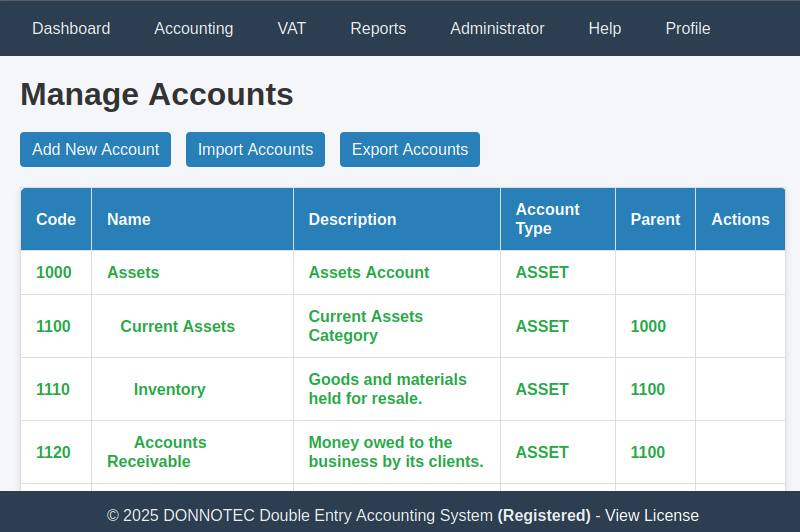Image resolution: width=800 pixels, height=532 pixels.
Task: Open the VAT menu
Action: (x=292, y=29)
